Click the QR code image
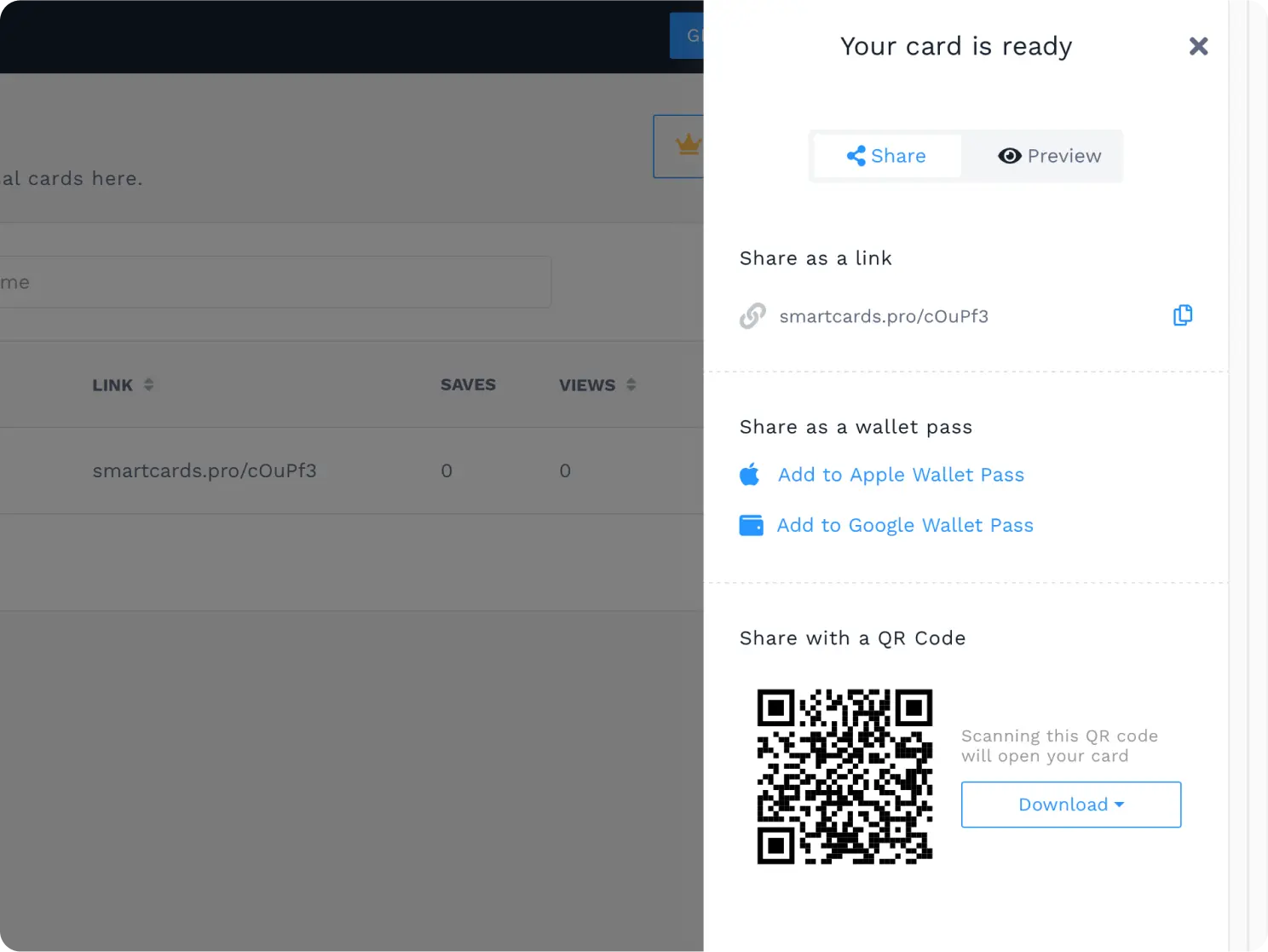Image resolution: width=1268 pixels, height=952 pixels. tap(844, 776)
